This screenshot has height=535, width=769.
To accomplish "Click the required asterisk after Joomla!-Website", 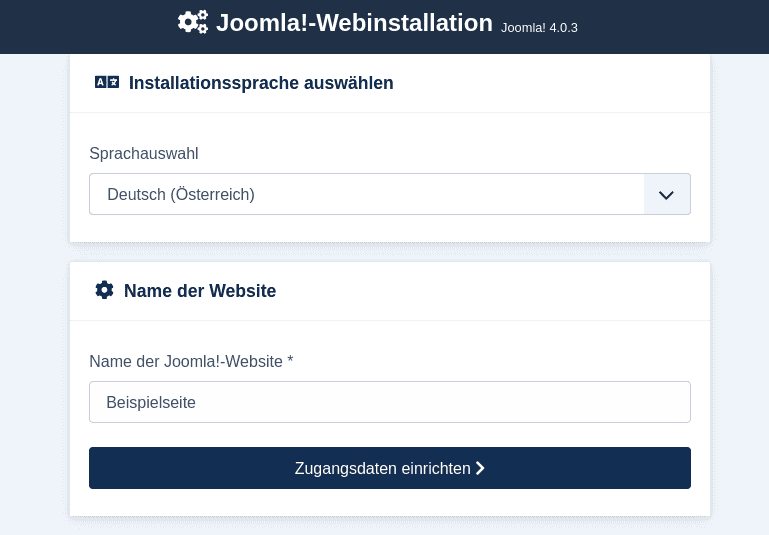I will (290, 361).
